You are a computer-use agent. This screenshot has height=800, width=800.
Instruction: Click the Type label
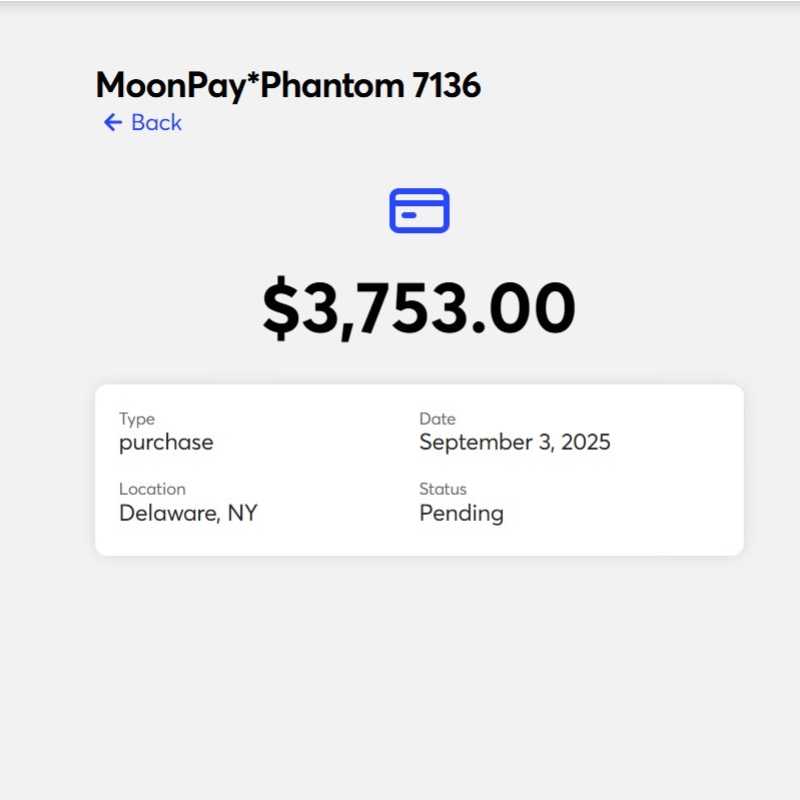[x=137, y=419]
